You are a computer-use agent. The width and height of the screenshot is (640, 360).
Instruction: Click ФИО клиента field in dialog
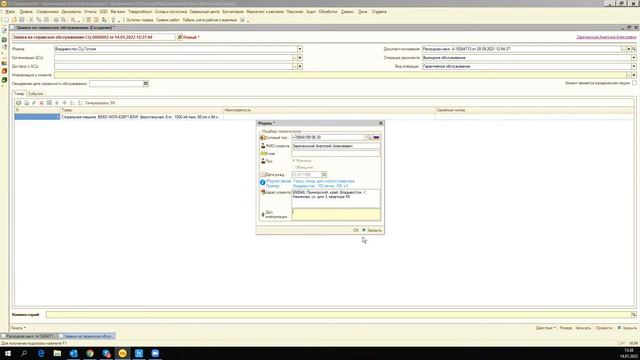(336, 146)
